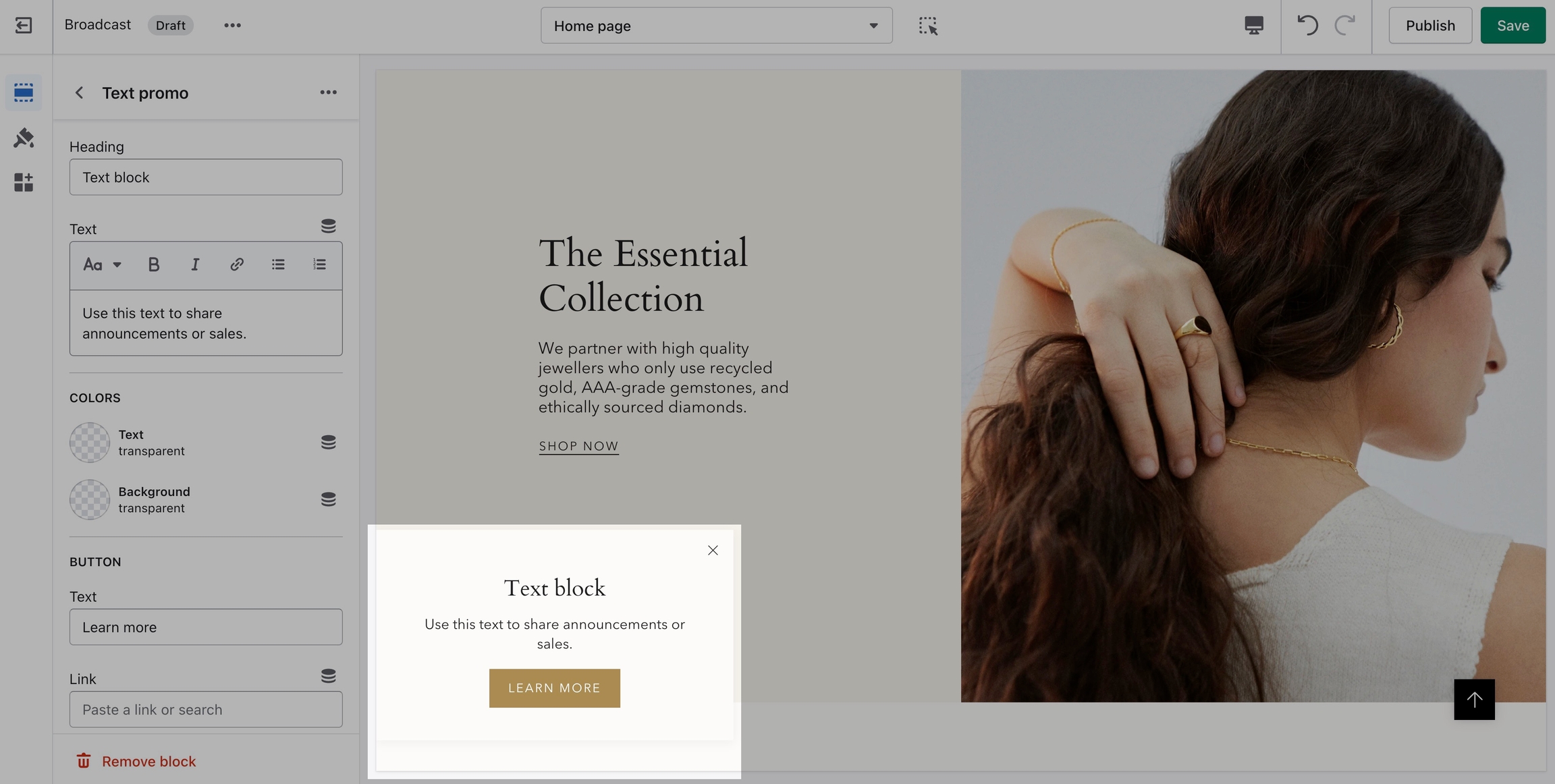Click the Save button
This screenshot has height=784, width=1555.
[1512, 26]
